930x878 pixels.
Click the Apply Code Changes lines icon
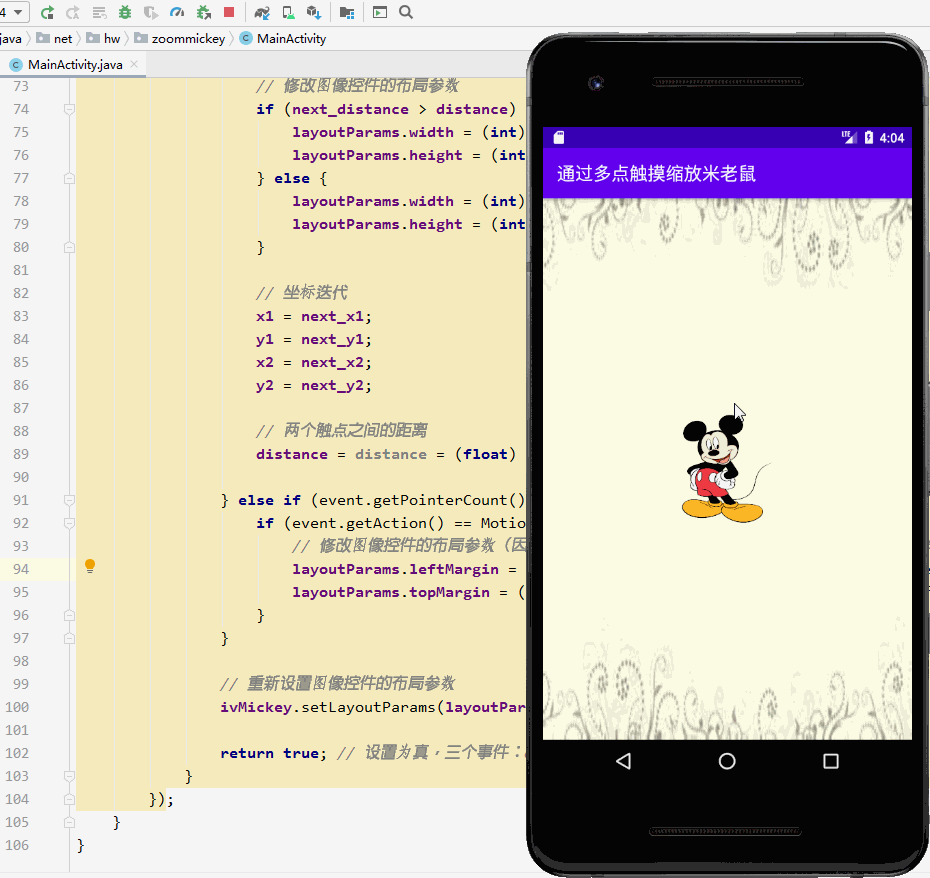pyautogui.click(x=99, y=12)
